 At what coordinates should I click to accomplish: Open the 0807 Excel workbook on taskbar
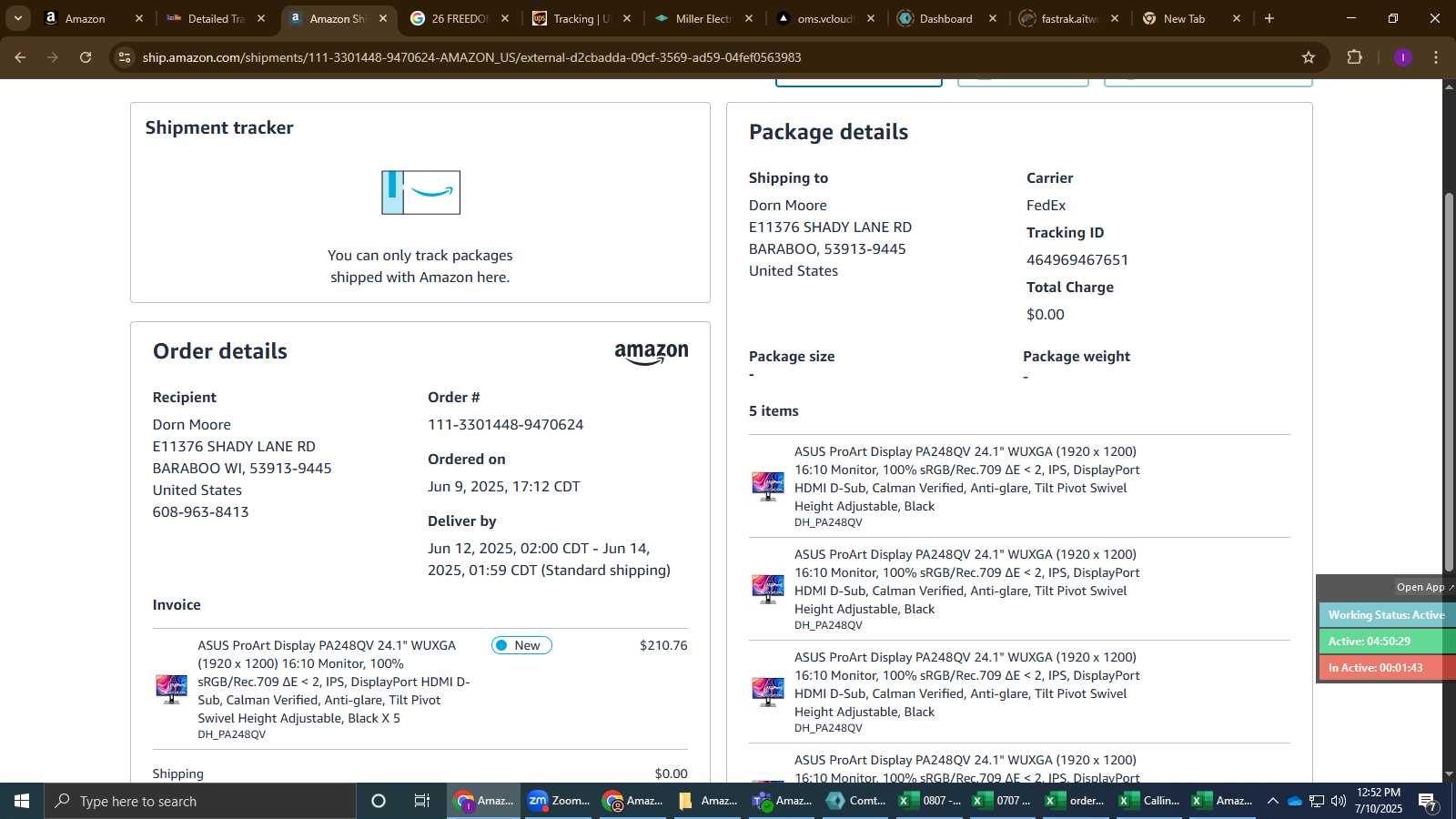coord(929,801)
